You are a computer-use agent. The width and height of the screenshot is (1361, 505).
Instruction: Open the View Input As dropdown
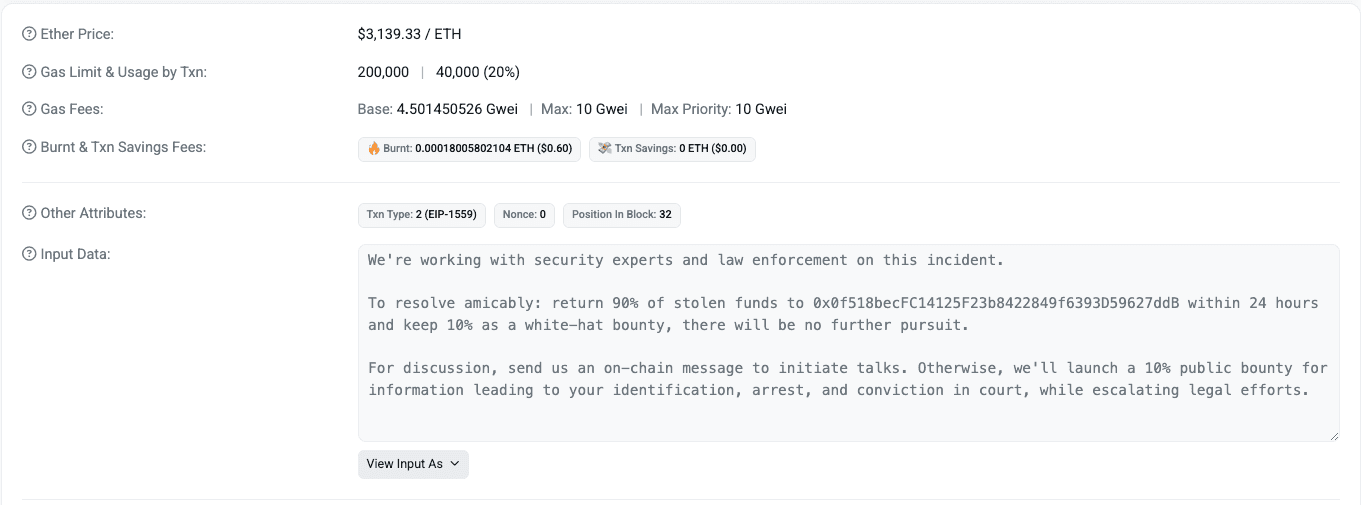(x=413, y=464)
